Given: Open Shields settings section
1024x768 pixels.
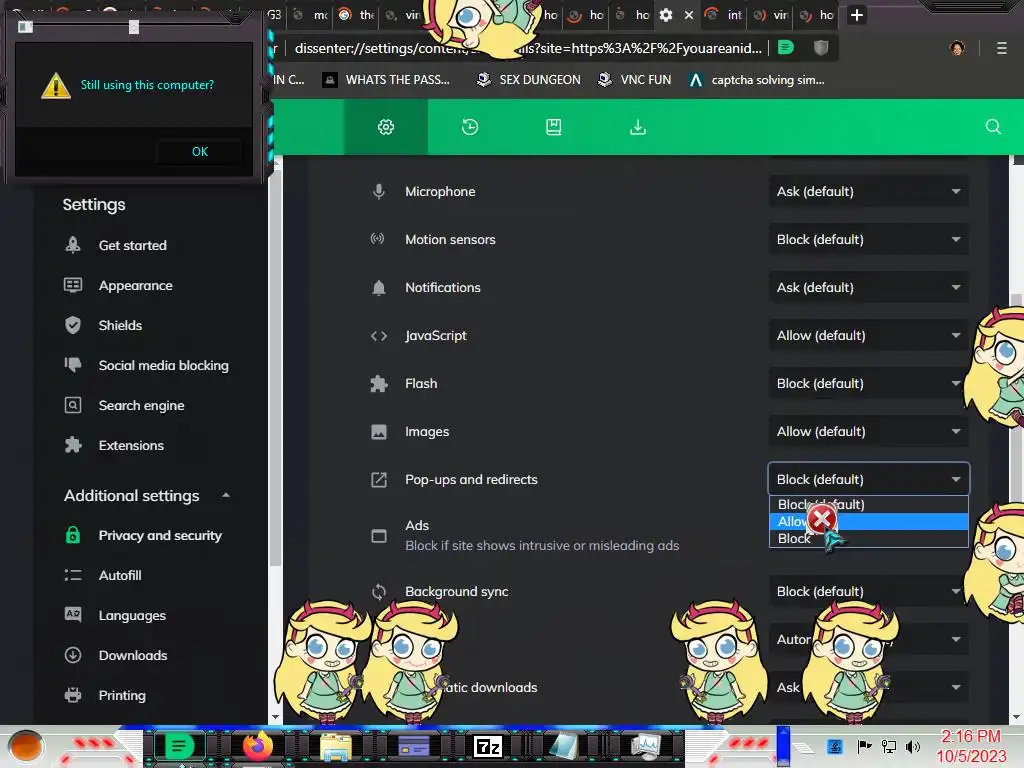Looking at the screenshot, I should click(x=120, y=325).
